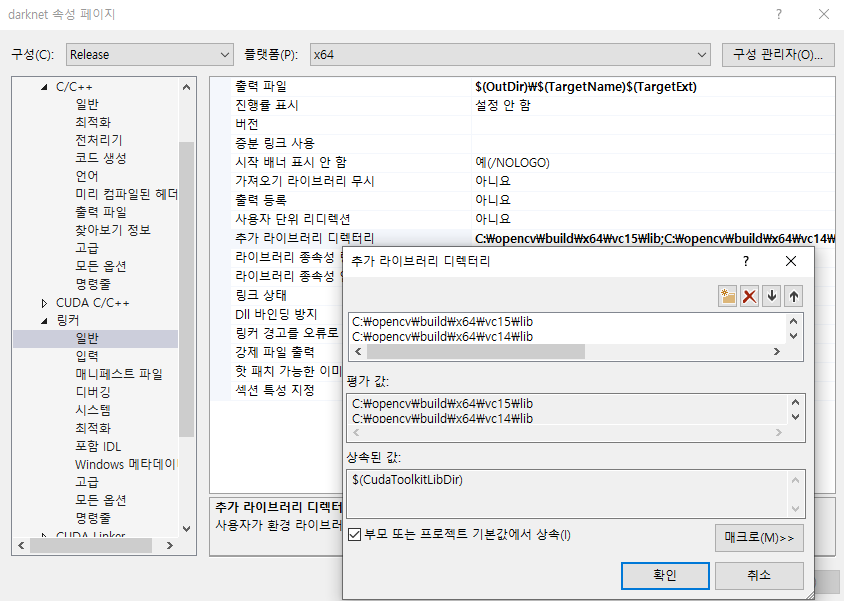Viewport: 844px width, 601px height.
Task: Select 최적화 under C/C++
Action: 93,122
